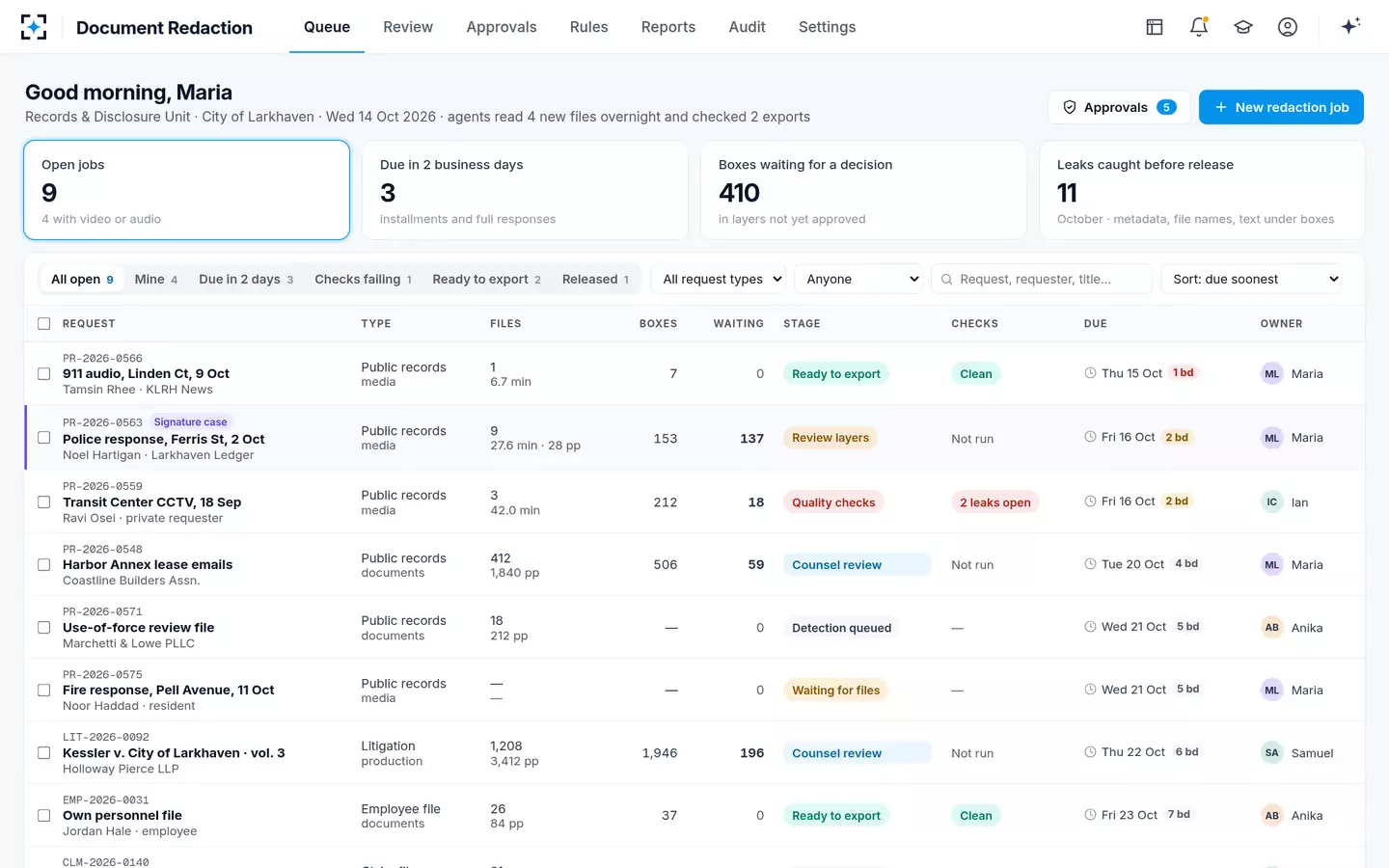Click SA avatar for Samuel
This screenshot has height=868, width=1389.
pyautogui.click(x=1272, y=753)
